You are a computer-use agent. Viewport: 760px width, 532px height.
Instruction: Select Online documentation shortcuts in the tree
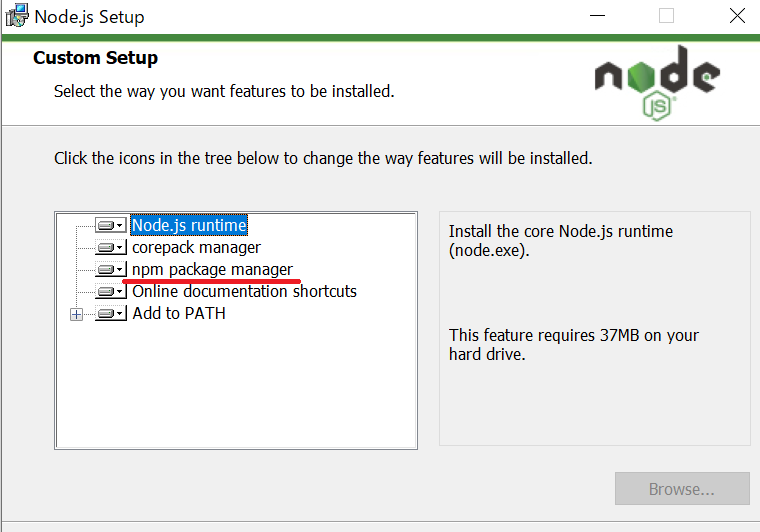[244, 292]
